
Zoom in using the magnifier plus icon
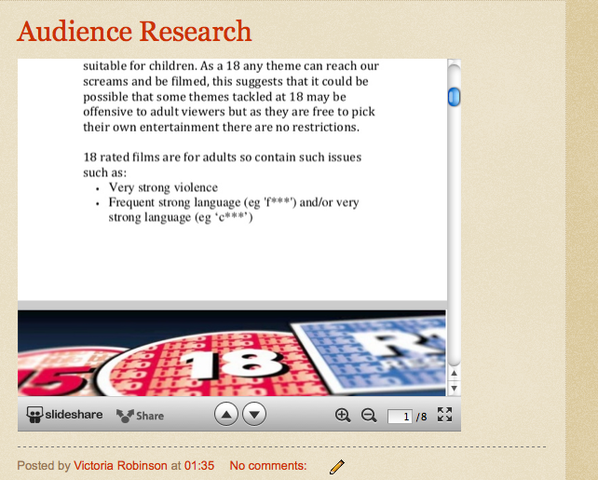[342, 415]
